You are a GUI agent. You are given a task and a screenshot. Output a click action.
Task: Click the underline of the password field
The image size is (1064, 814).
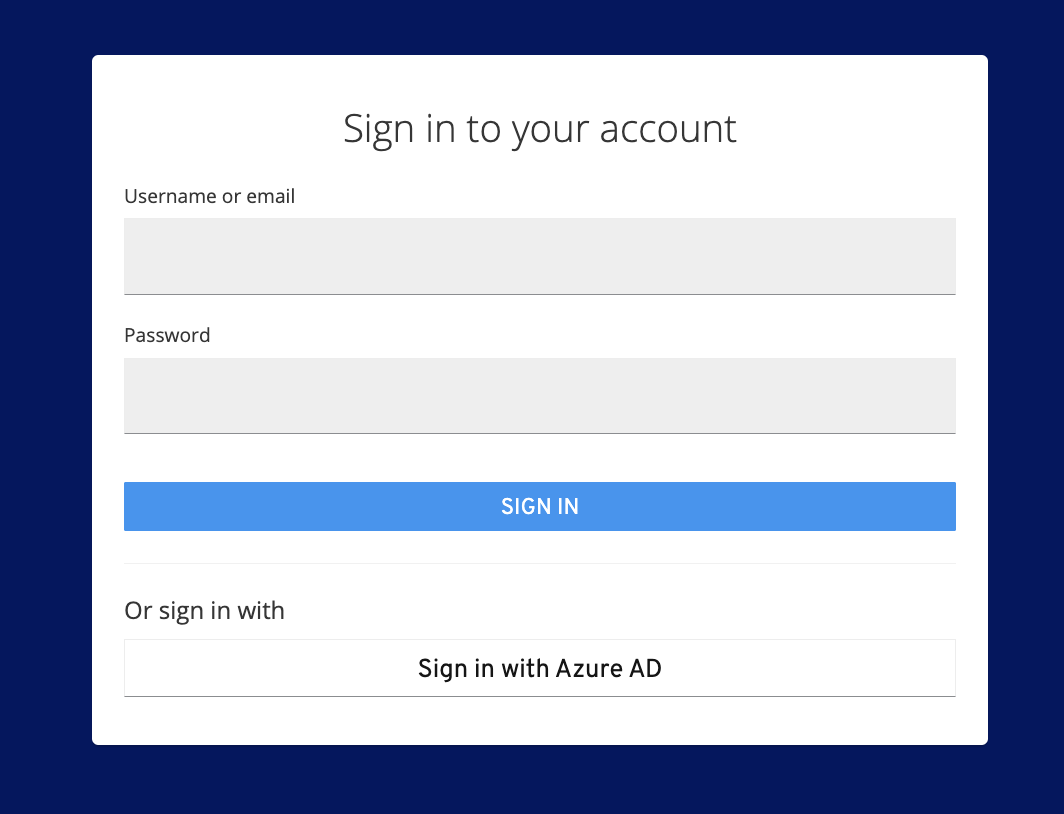tap(539, 433)
